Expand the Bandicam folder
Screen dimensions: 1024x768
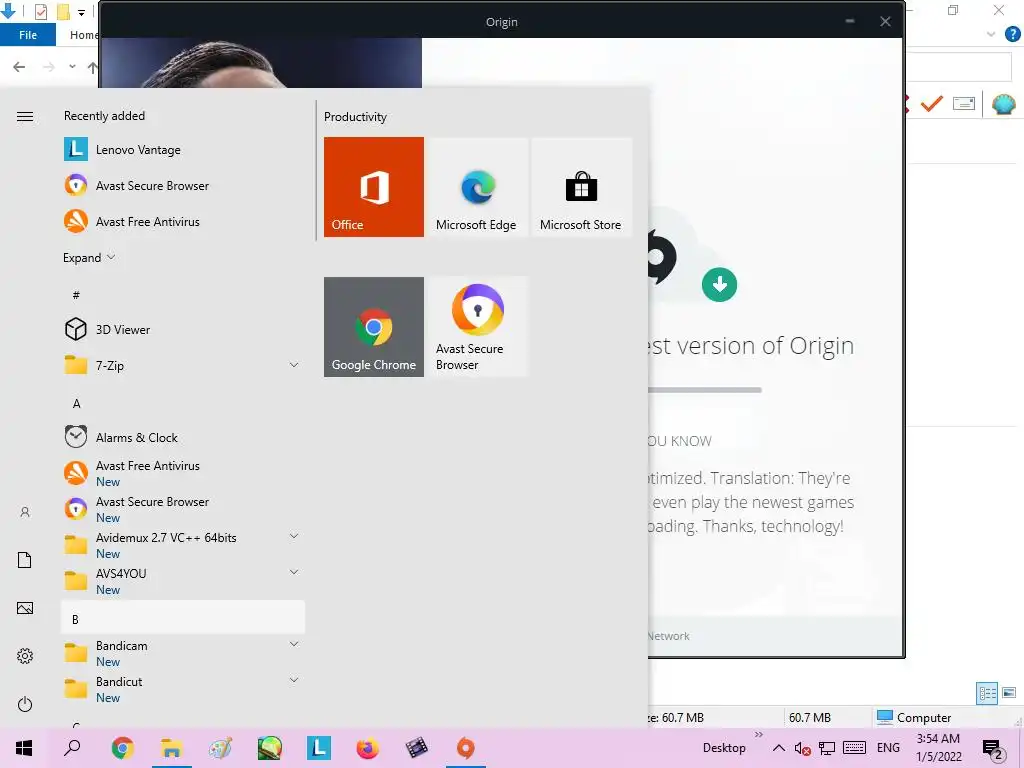tap(294, 644)
